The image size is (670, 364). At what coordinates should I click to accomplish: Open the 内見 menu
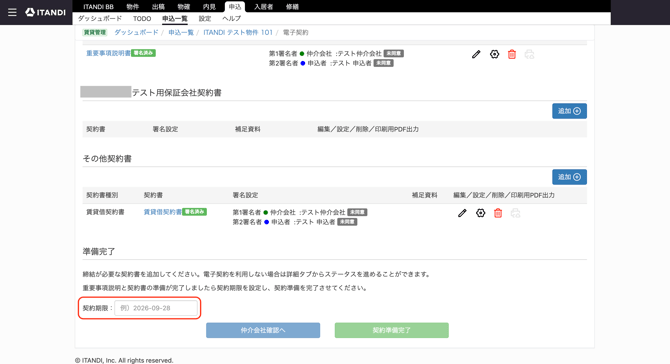click(x=209, y=6)
